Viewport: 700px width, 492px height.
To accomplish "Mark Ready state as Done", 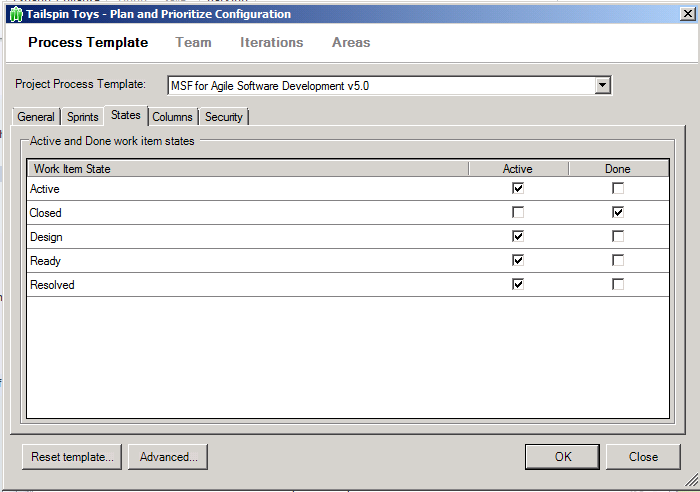I will (618, 260).
